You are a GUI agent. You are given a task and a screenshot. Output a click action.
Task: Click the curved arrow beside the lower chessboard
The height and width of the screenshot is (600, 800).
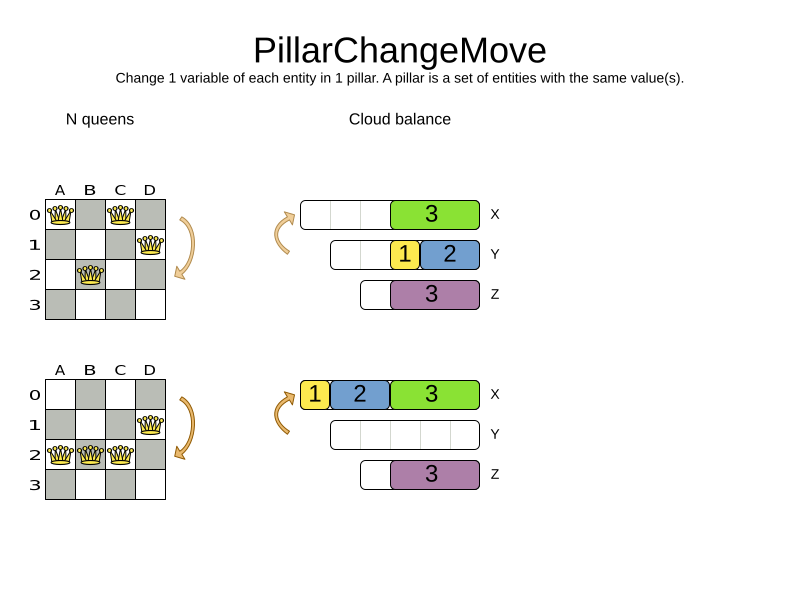[x=185, y=427]
